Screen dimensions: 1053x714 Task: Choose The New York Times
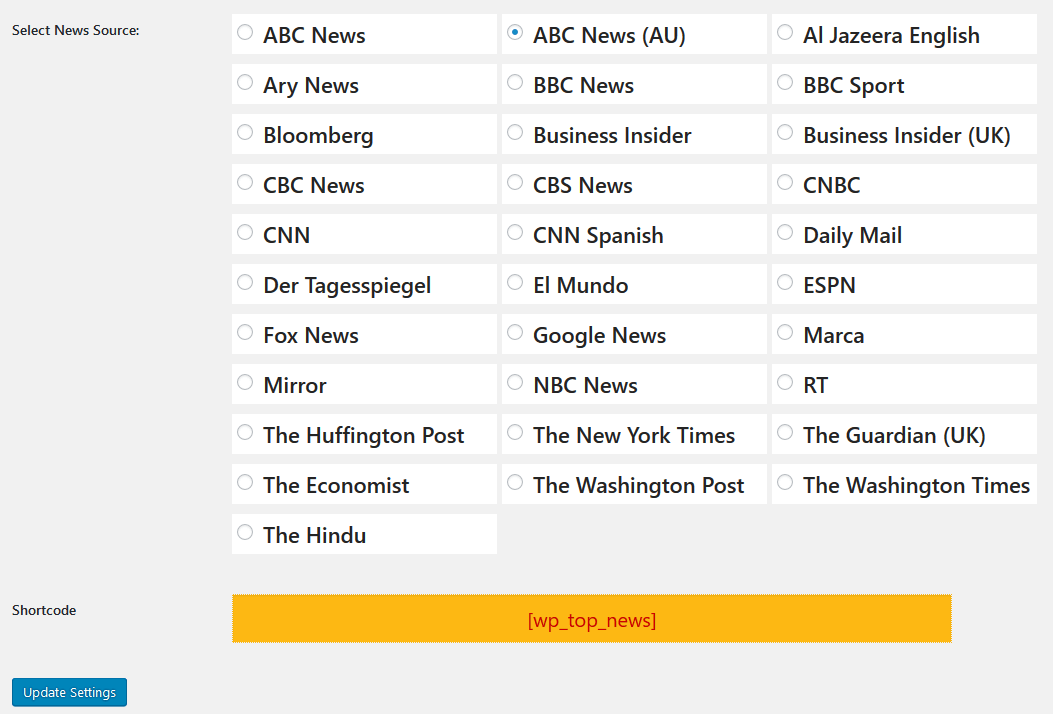point(515,433)
